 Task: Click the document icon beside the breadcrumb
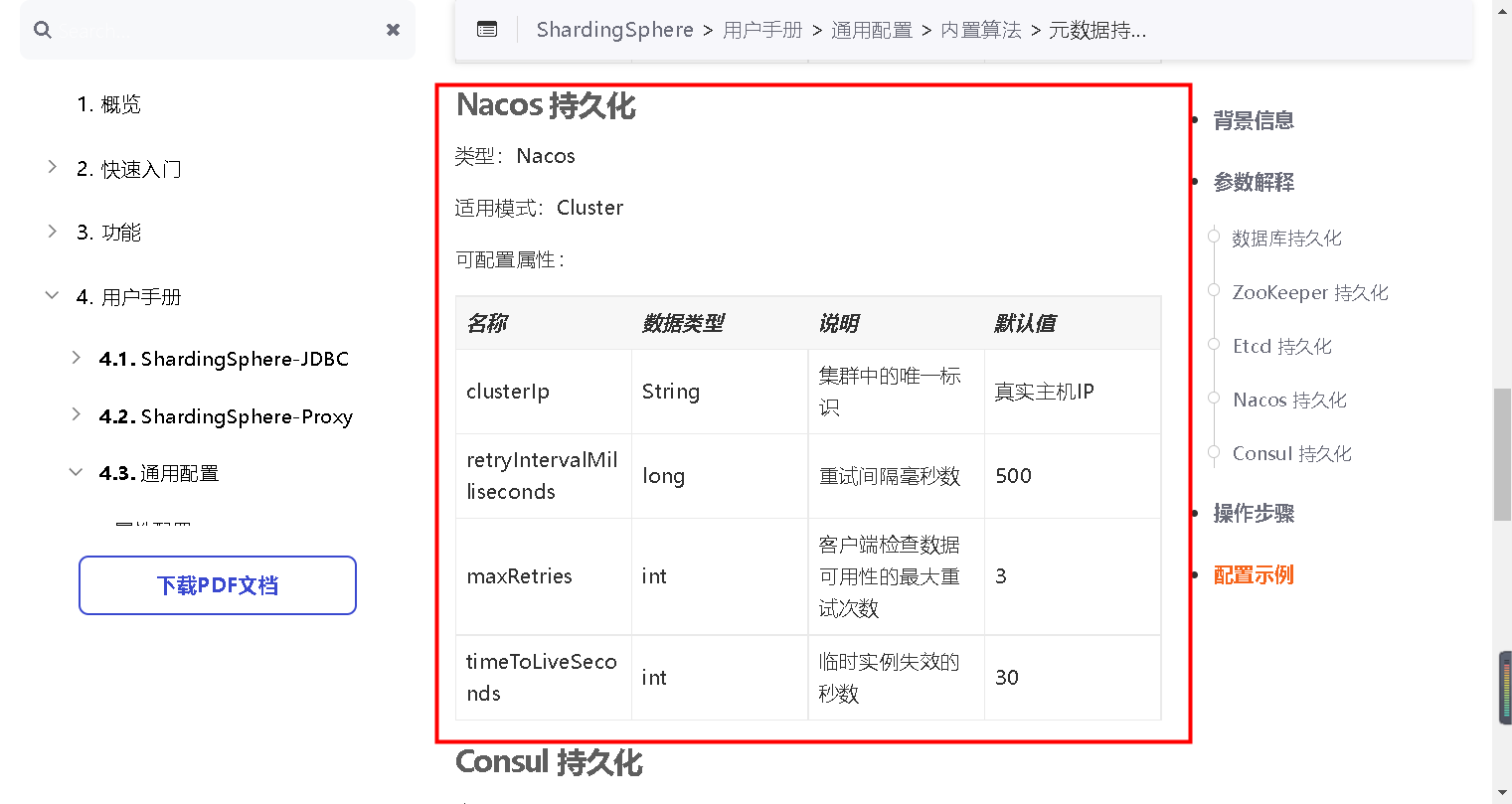pyautogui.click(x=487, y=29)
